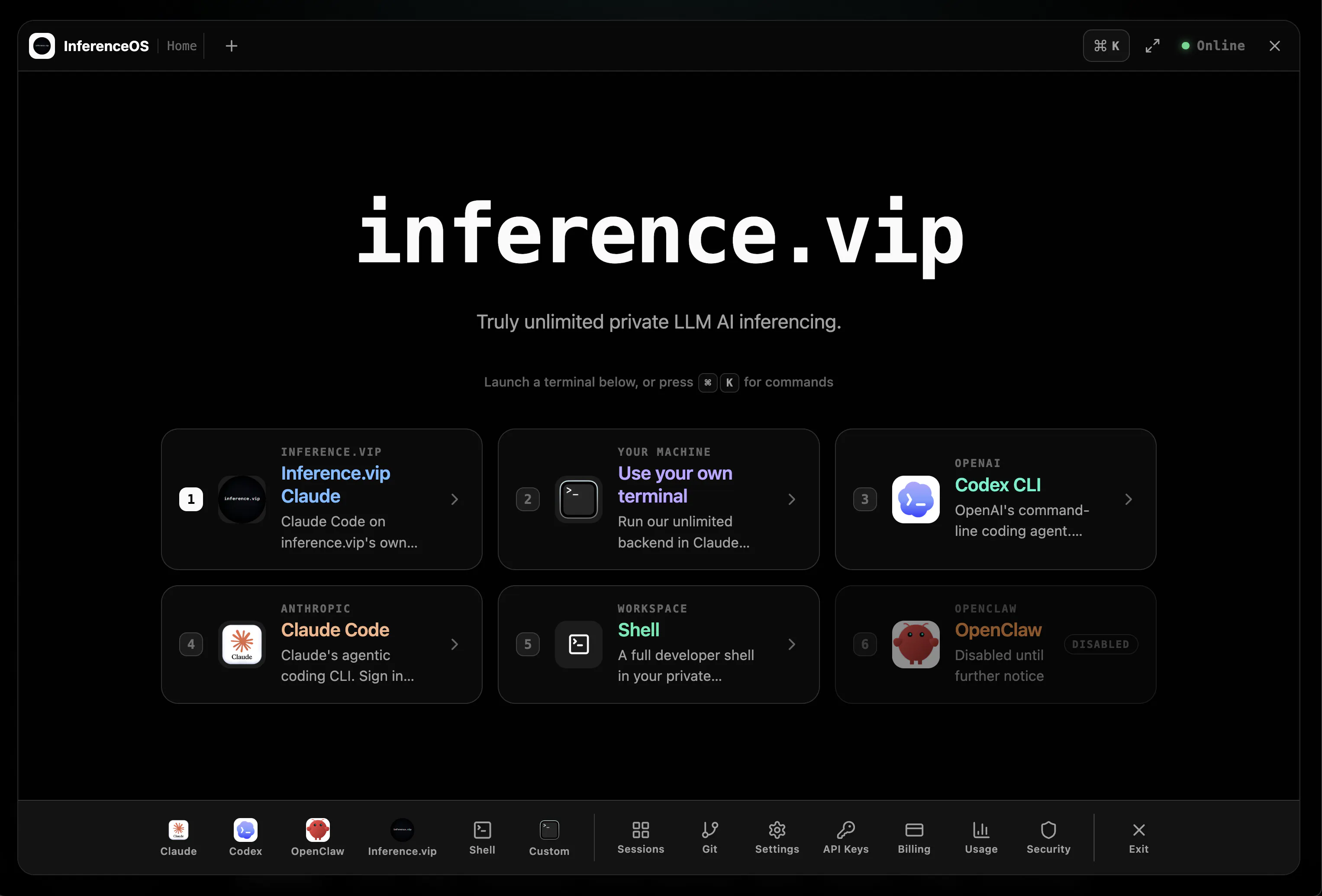Click number badge 6 on OpenClaw card
1322x896 pixels.
point(864,644)
